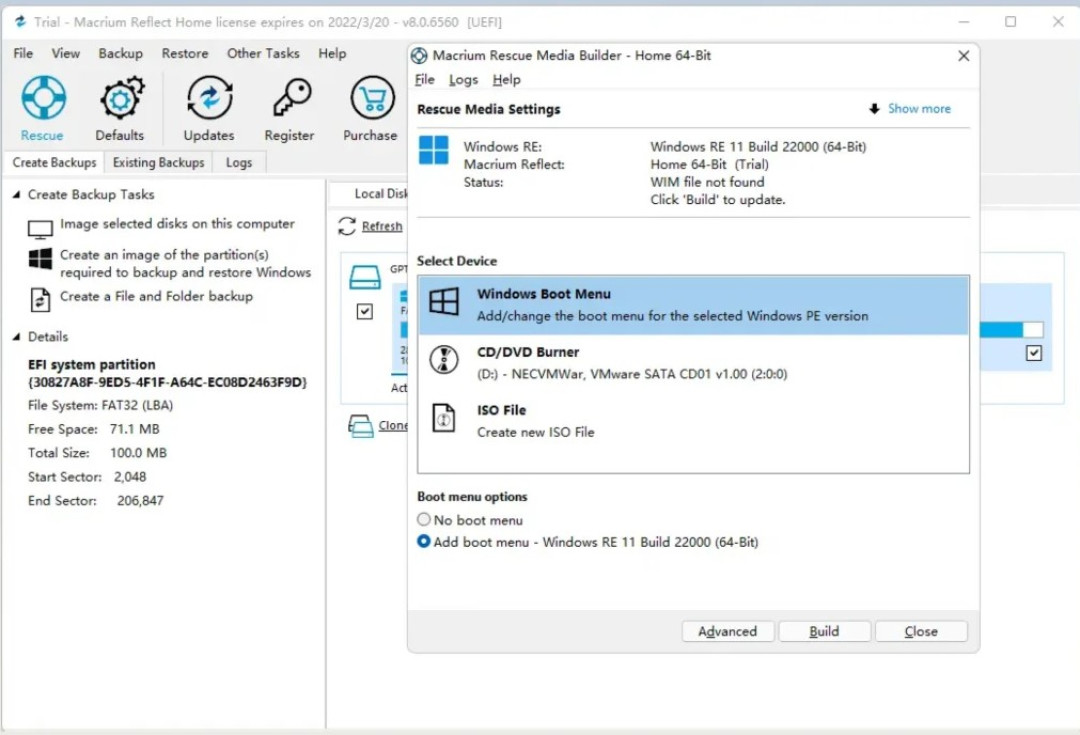Open Help menu in Rescue Media Builder

click(x=506, y=80)
